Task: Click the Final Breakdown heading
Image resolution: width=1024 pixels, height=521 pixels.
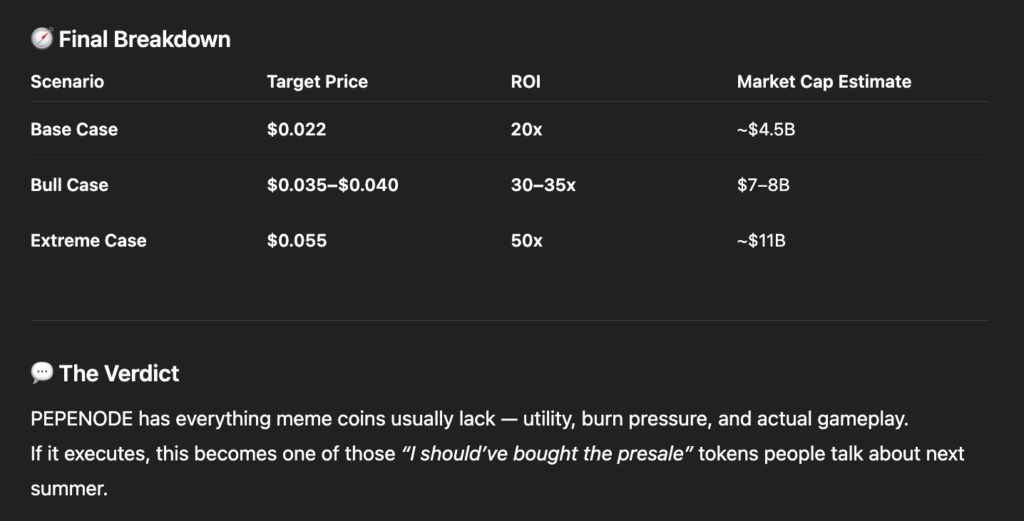Action: 144,39
